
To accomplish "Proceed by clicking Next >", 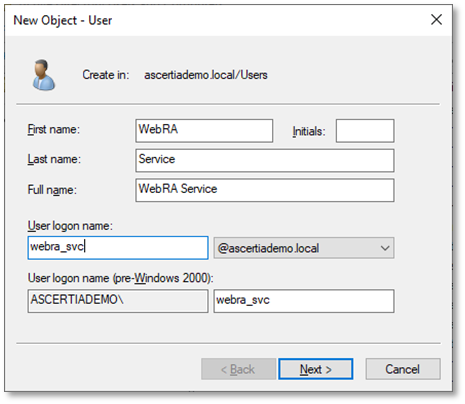I will (x=316, y=369).
